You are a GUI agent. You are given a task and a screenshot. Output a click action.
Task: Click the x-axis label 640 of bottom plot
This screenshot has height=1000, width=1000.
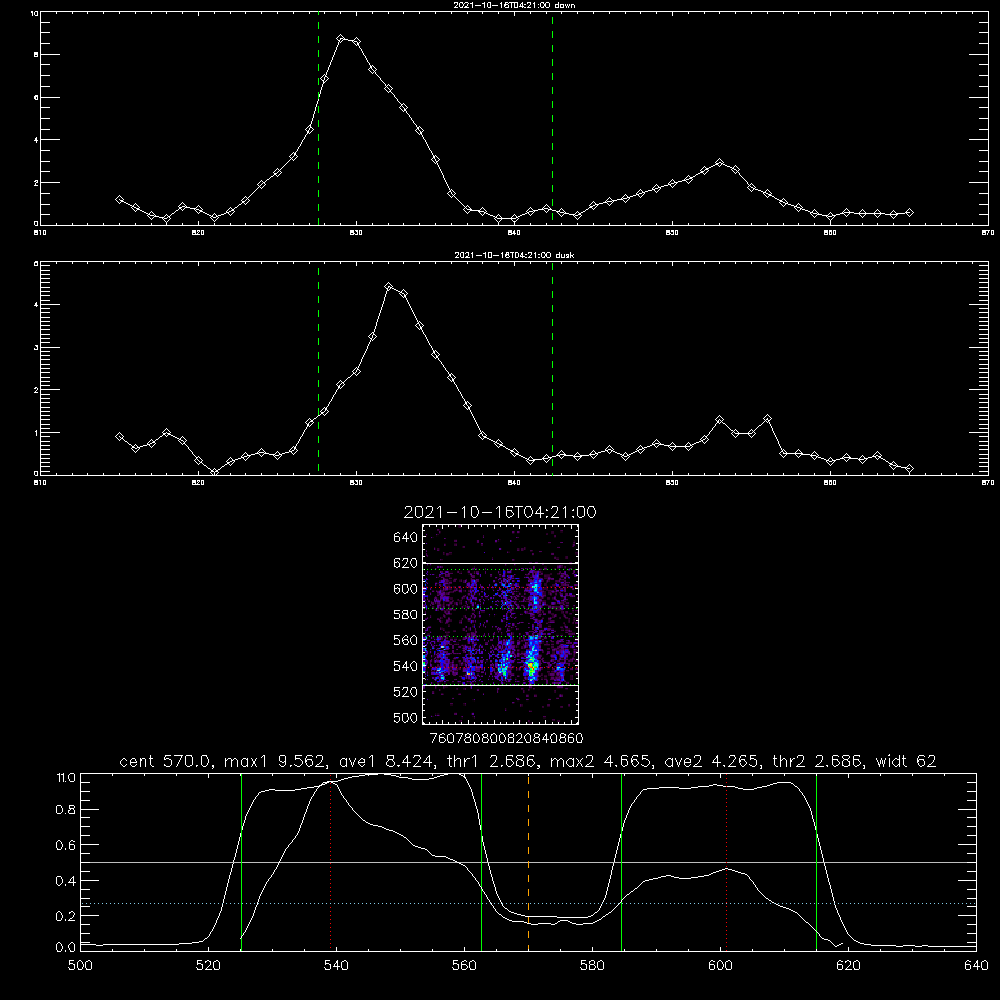[976, 966]
